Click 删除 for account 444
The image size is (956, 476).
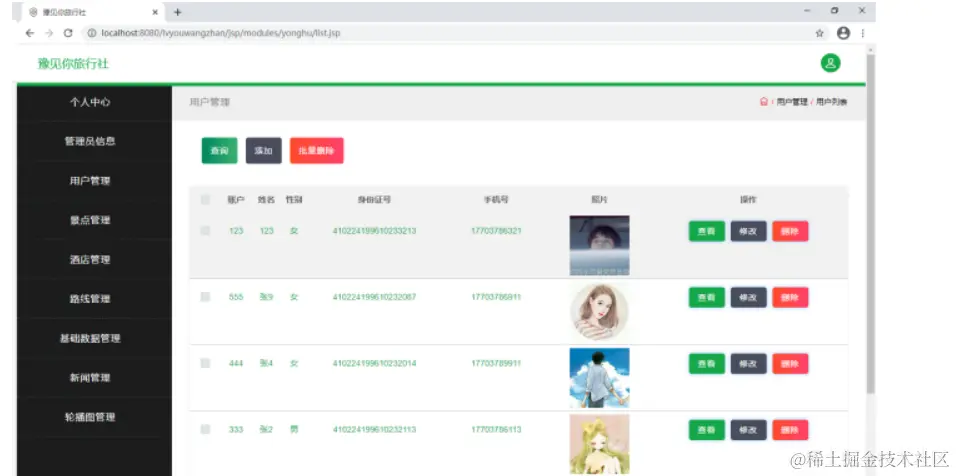[790, 364]
